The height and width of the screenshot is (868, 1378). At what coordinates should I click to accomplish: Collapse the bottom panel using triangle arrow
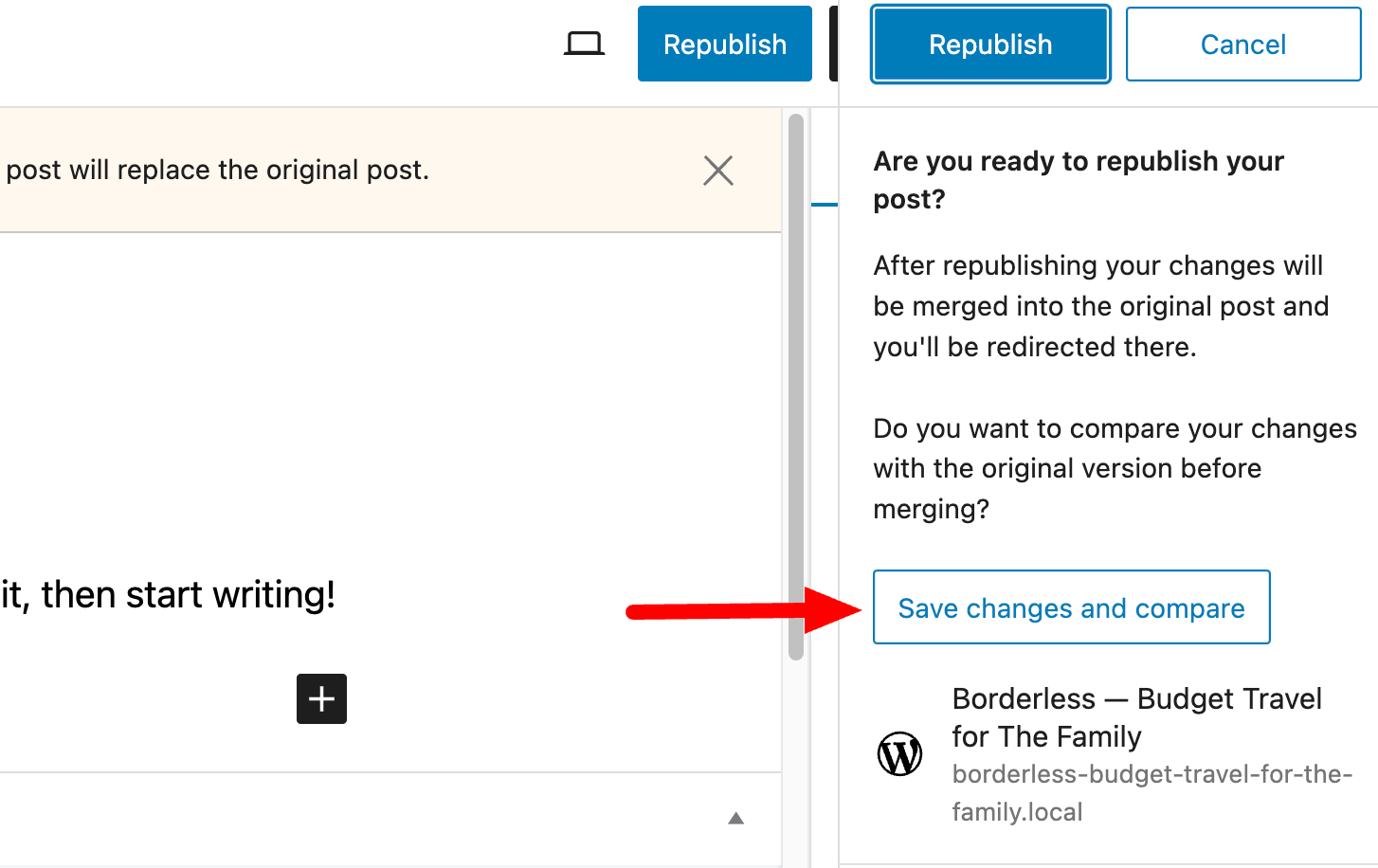click(x=735, y=819)
